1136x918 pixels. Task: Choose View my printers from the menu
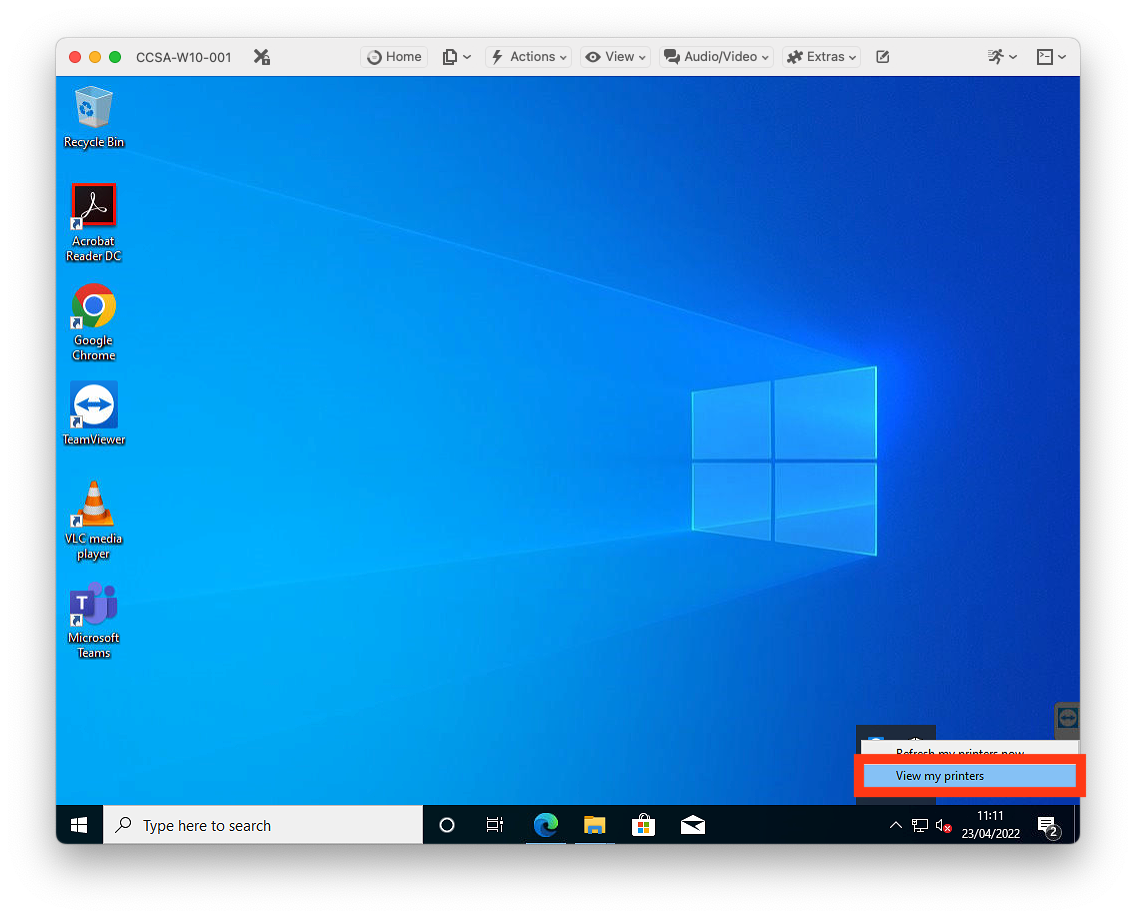click(969, 775)
